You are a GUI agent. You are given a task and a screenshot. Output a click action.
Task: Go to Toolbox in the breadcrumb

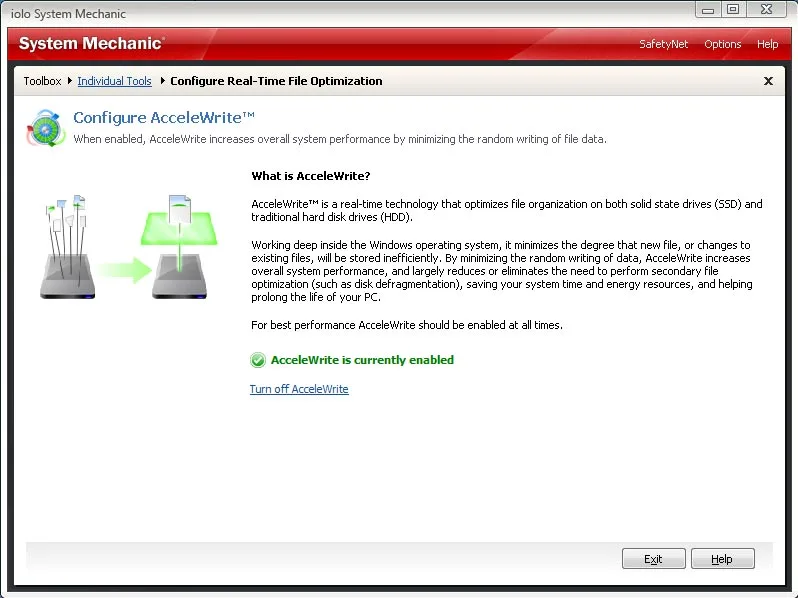point(42,81)
